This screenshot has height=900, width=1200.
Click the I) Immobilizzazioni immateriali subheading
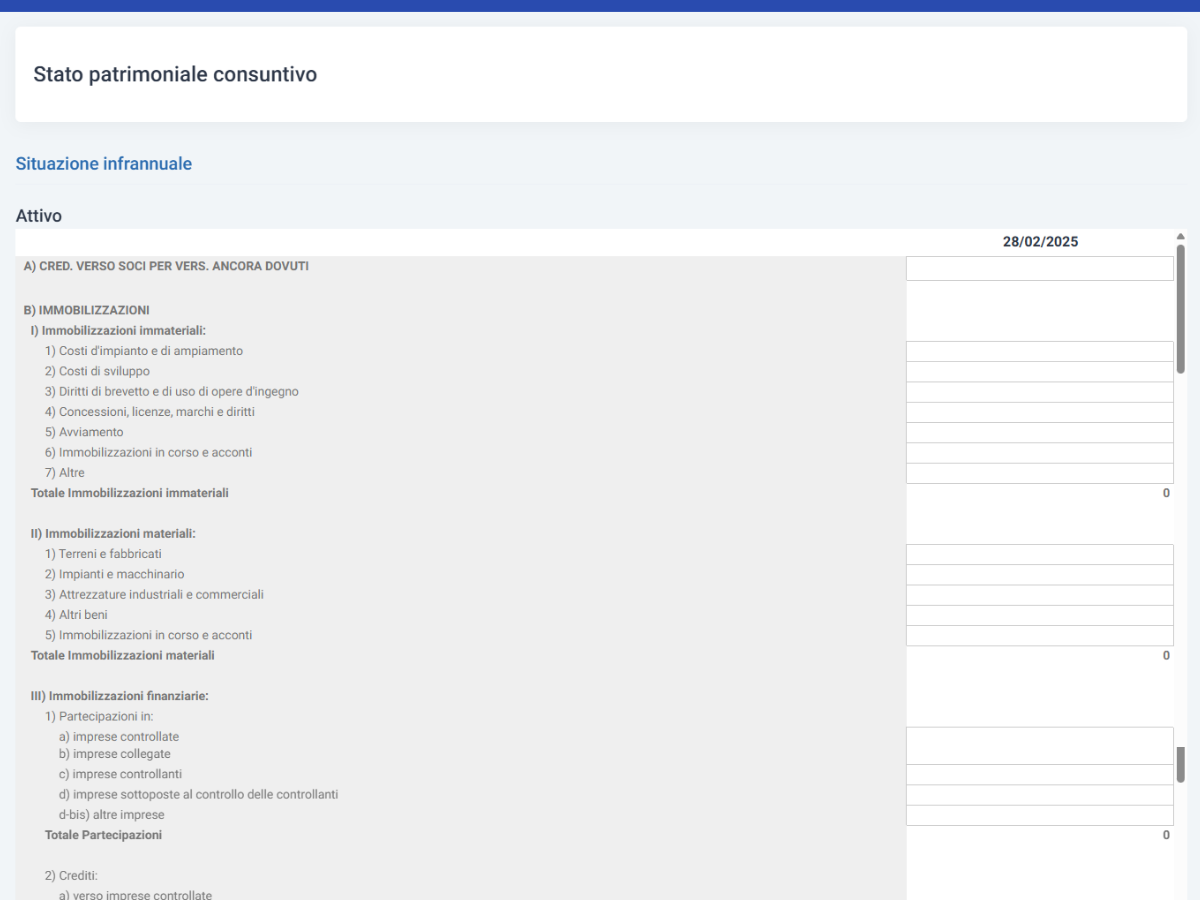[119, 331]
